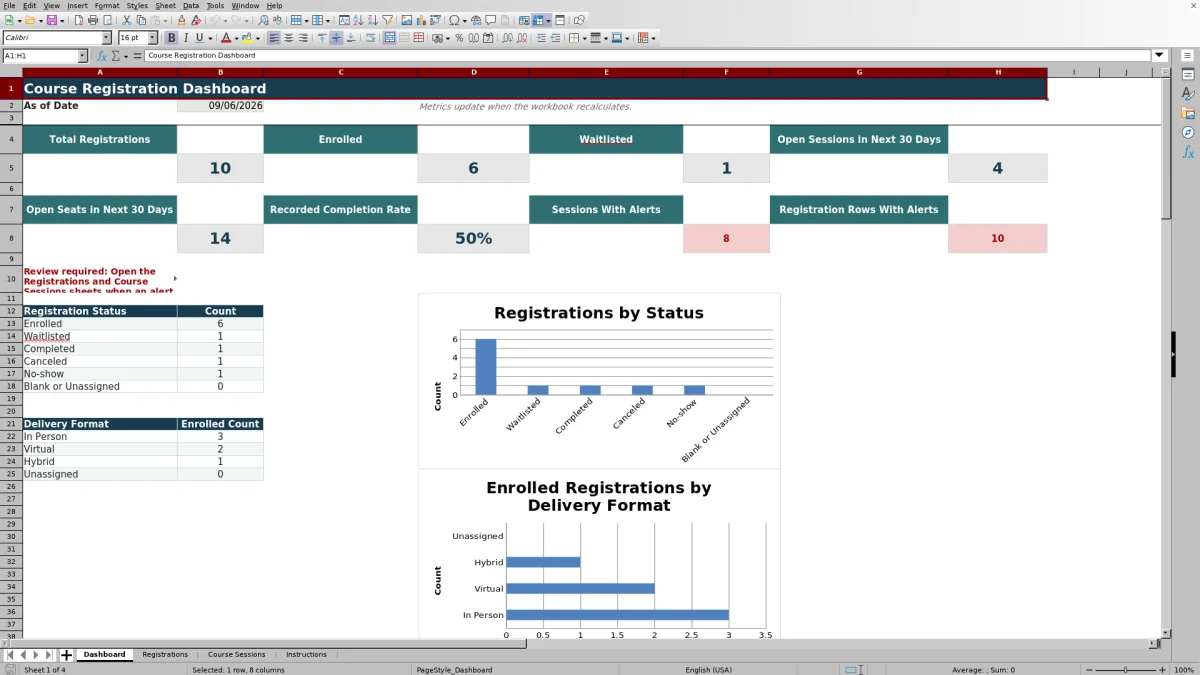The width and height of the screenshot is (1200, 675).
Task: Switch to the Course Sessions sheet tab
Action: click(x=236, y=655)
